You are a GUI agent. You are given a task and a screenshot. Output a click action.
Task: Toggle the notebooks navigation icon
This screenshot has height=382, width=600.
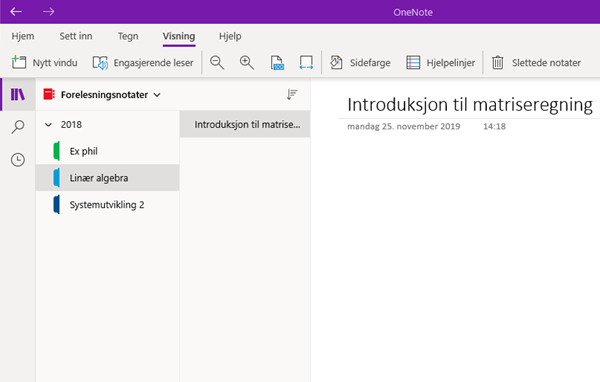pos(18,94)
